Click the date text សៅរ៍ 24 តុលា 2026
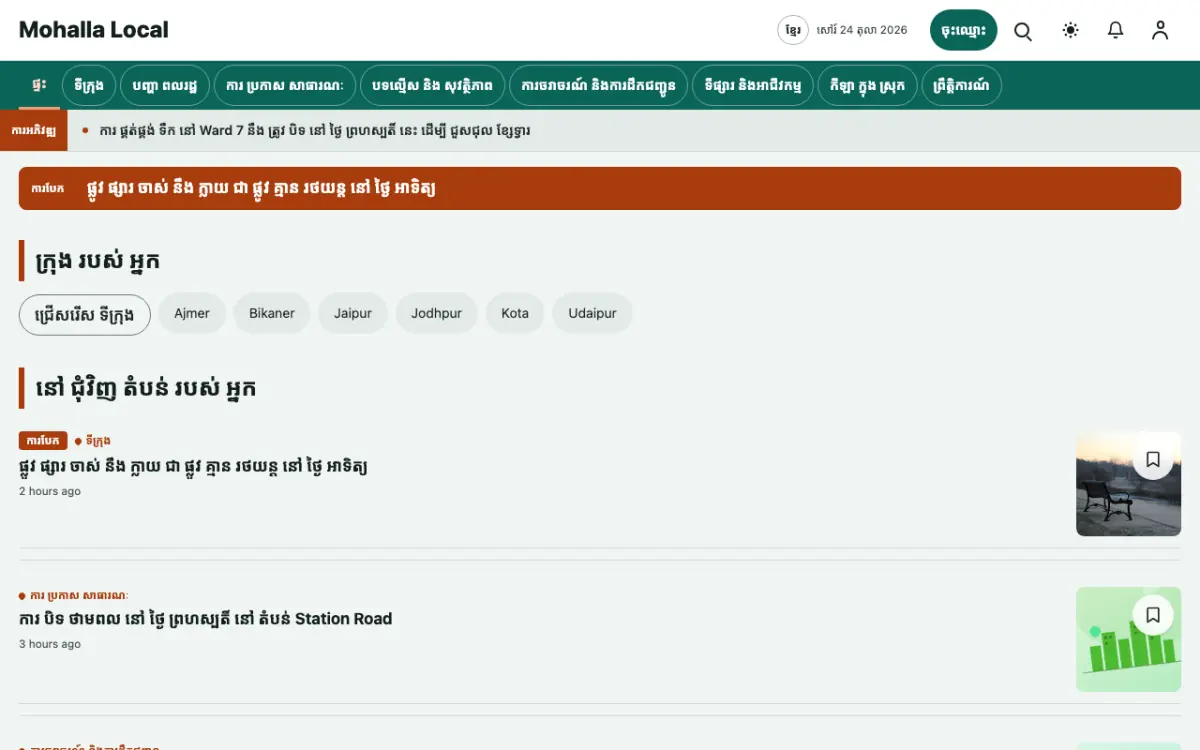Viewport: 1200px width, 750px height. tap(862, 30)
